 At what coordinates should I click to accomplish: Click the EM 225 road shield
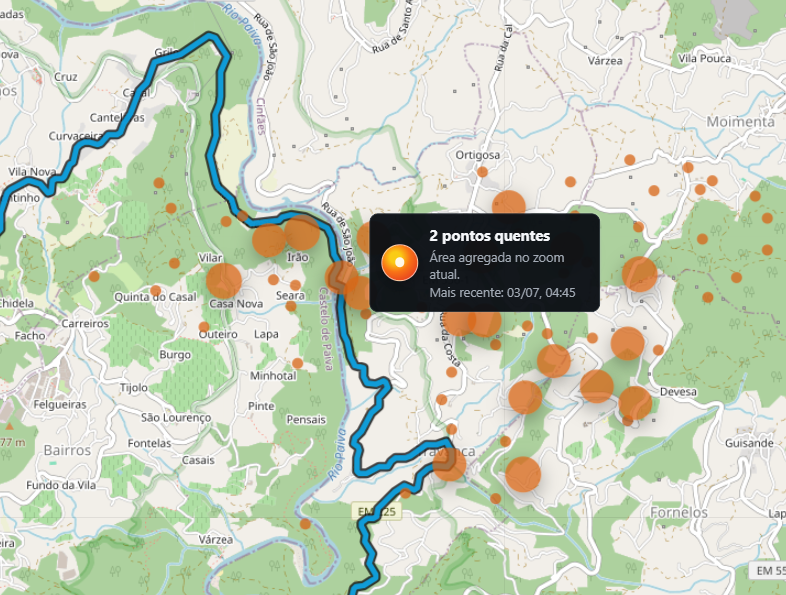coord(376,511)
